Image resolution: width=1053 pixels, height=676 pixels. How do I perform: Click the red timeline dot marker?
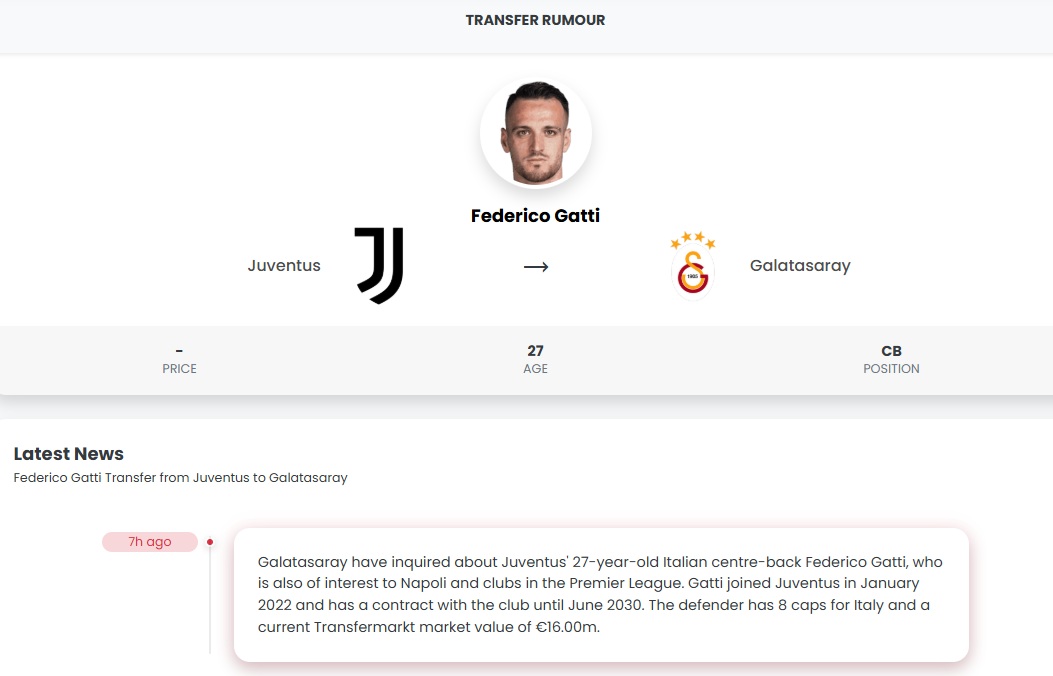coord(210,542)
